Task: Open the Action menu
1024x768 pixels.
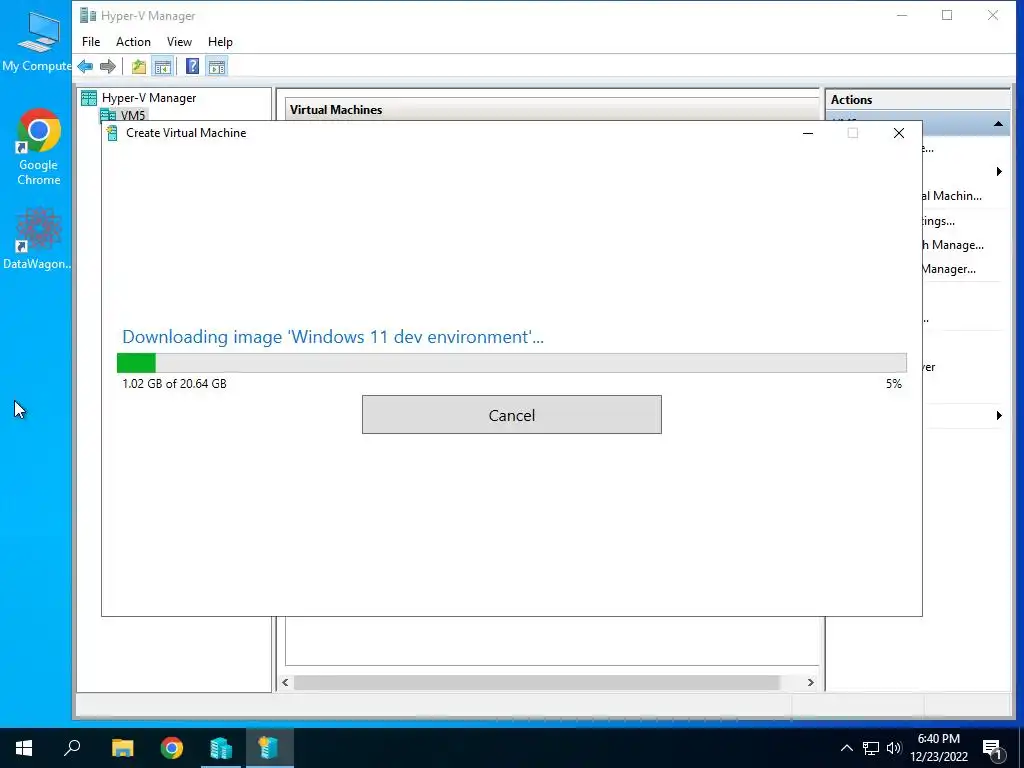Action: pyautogui.click(x=133, y=42)
